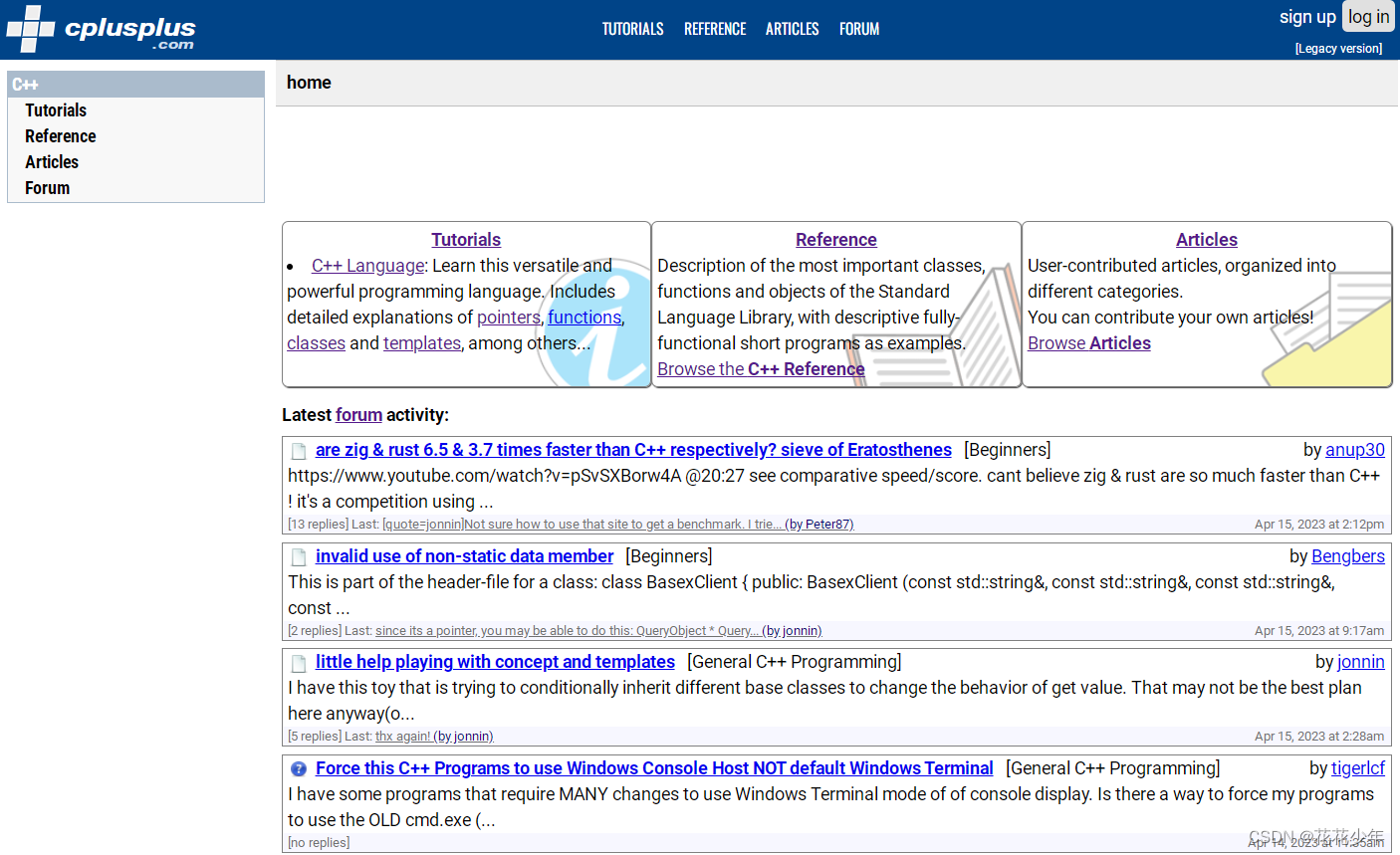Click the '[13 replies]' text
The width and height of the screenshot is (1400, 855).
(318, 525)
